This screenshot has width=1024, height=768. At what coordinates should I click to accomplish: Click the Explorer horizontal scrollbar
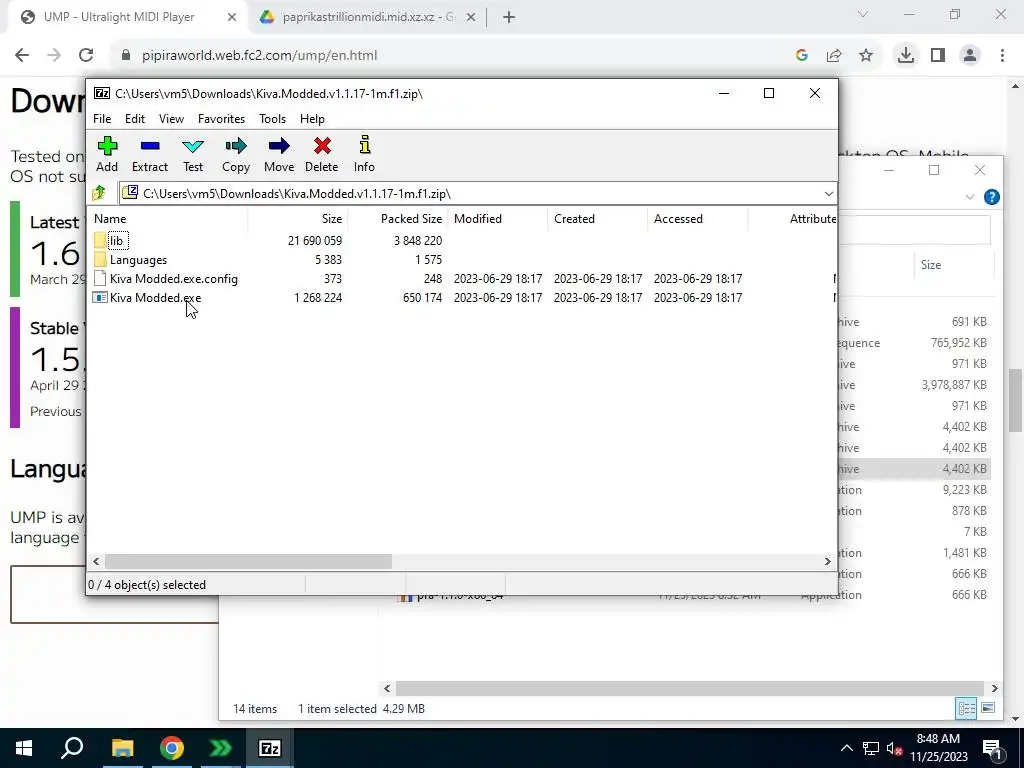(x=690, y=688)
